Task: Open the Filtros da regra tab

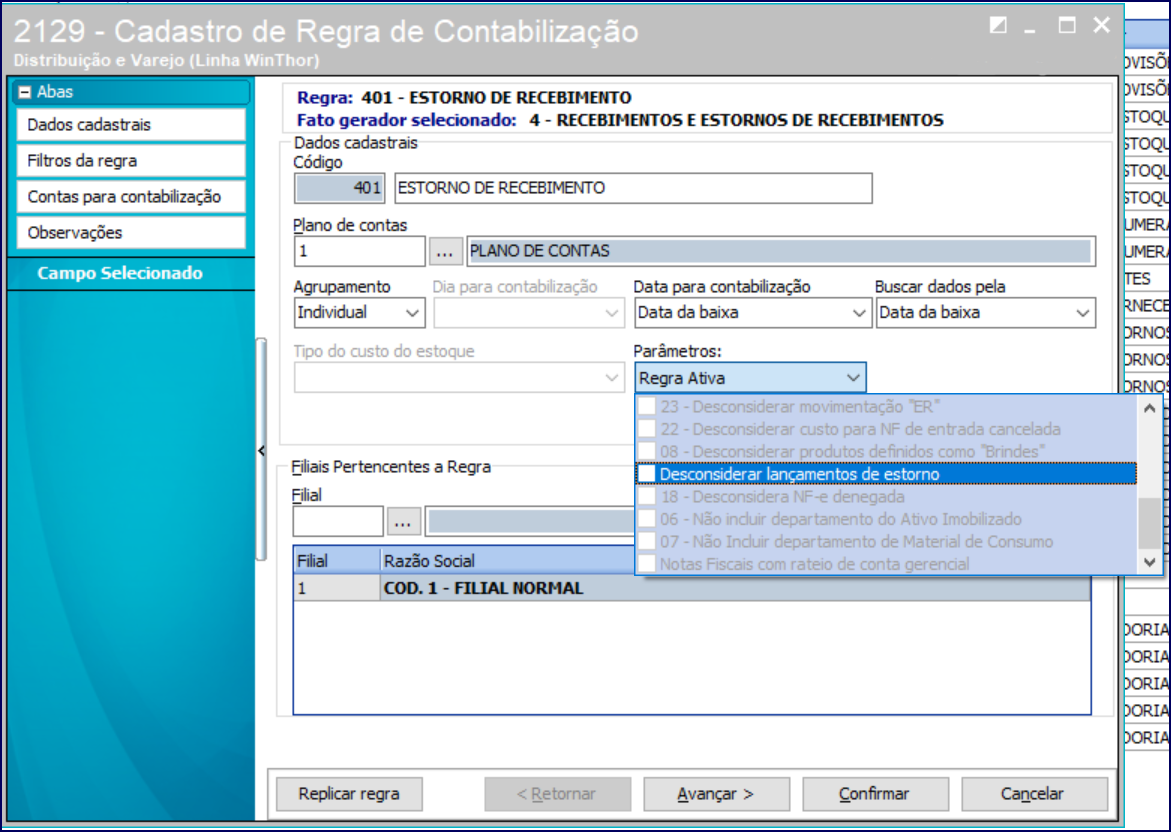Action: pyautogui.click(x=131, y=161)
